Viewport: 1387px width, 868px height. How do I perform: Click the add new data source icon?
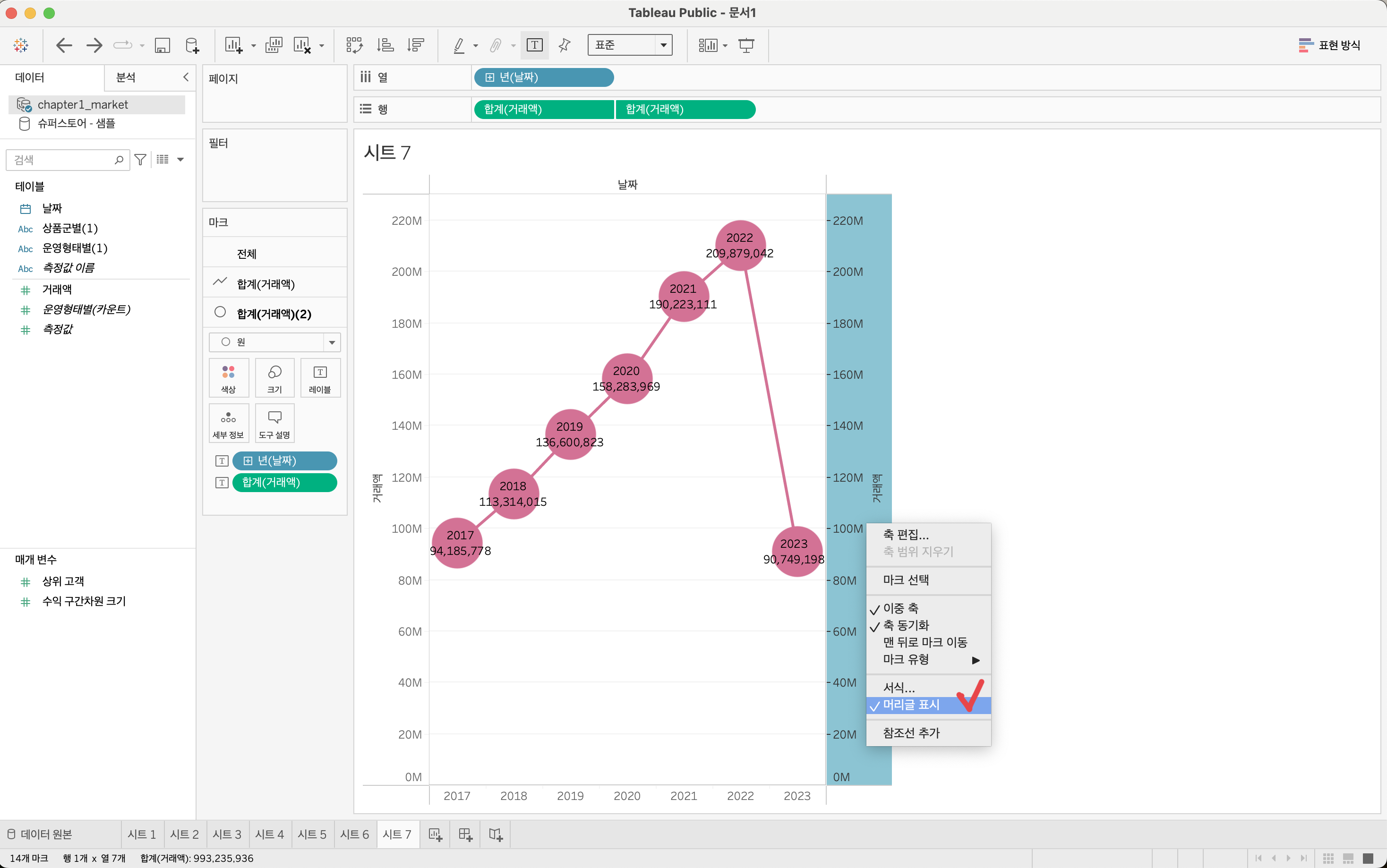coord(192,45)
